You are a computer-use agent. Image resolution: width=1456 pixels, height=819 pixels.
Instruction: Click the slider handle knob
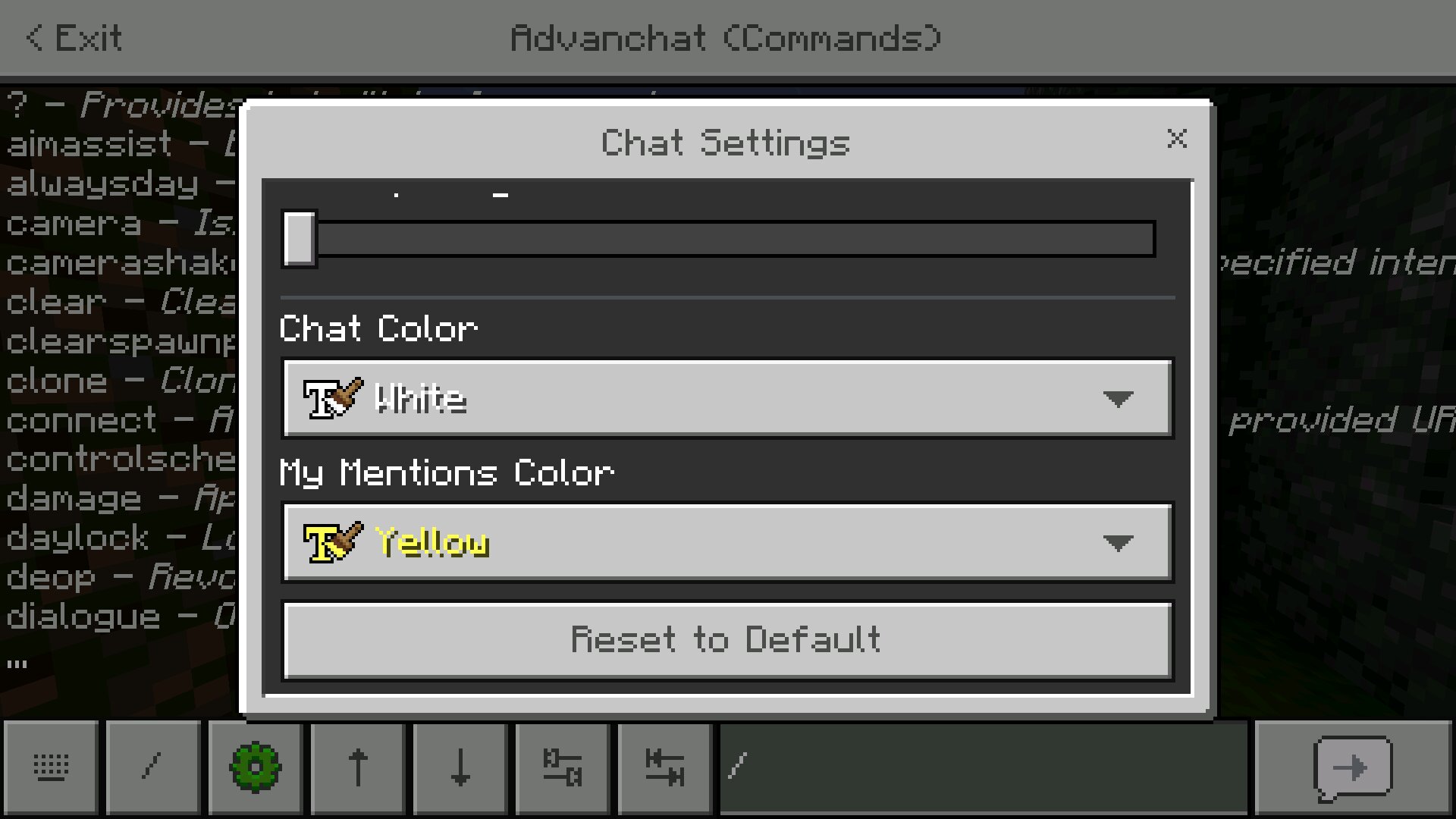click(300, 240)
